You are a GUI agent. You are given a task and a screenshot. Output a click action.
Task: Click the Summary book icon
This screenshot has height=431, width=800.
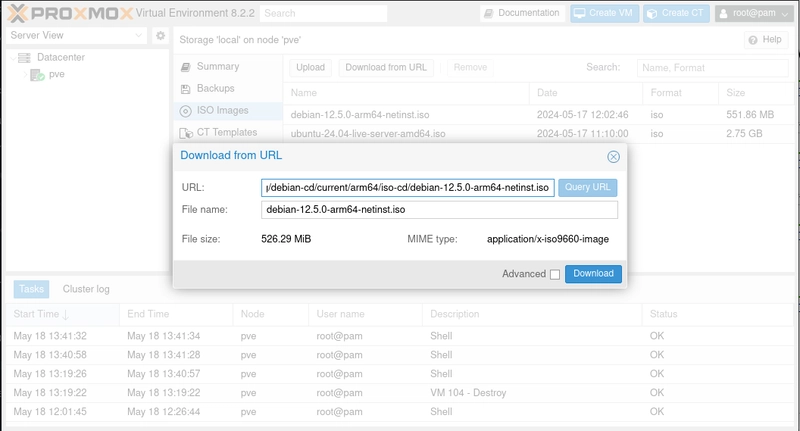[185, 67]
